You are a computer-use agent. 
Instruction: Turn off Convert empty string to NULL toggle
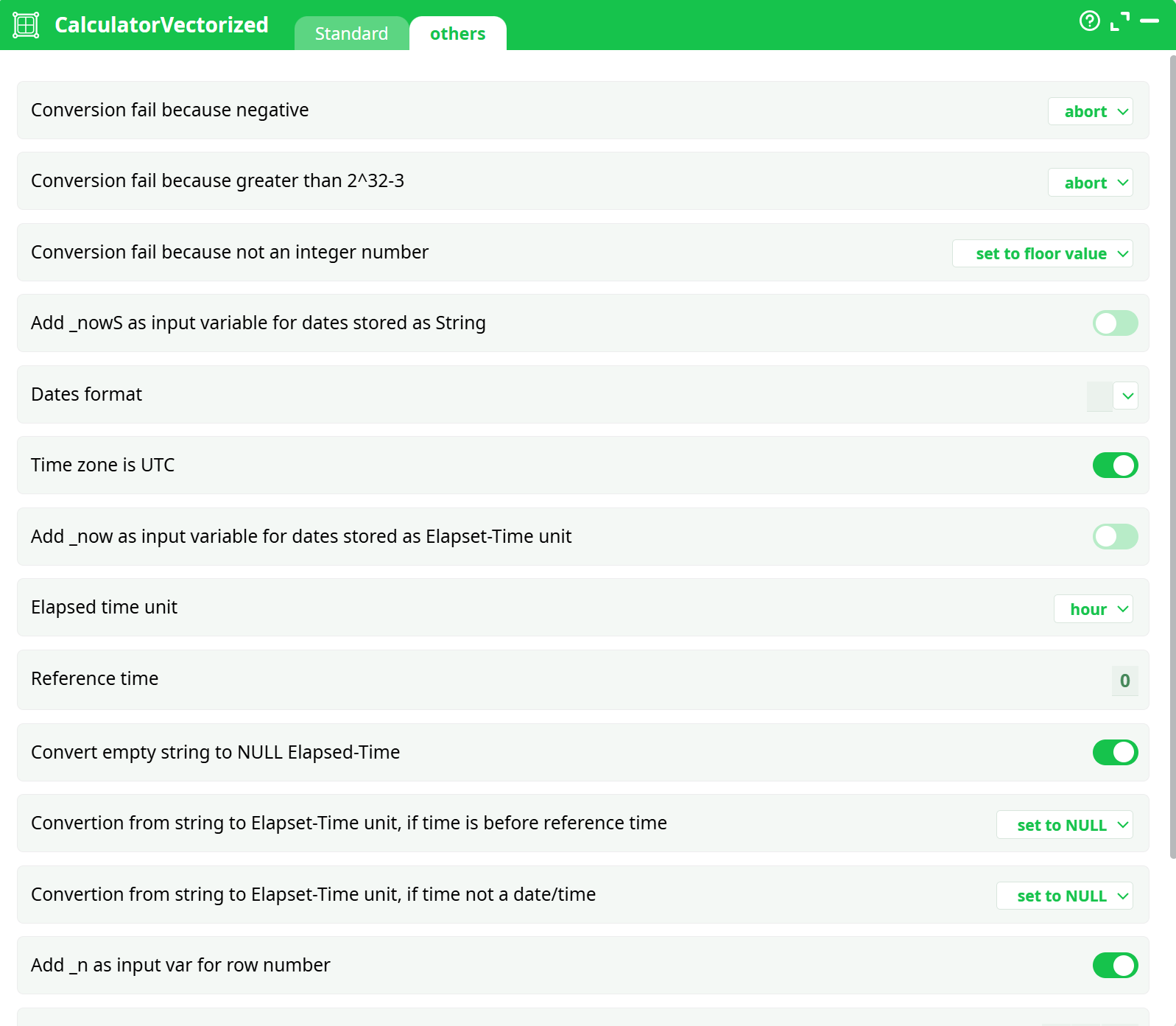[1115, 753]
